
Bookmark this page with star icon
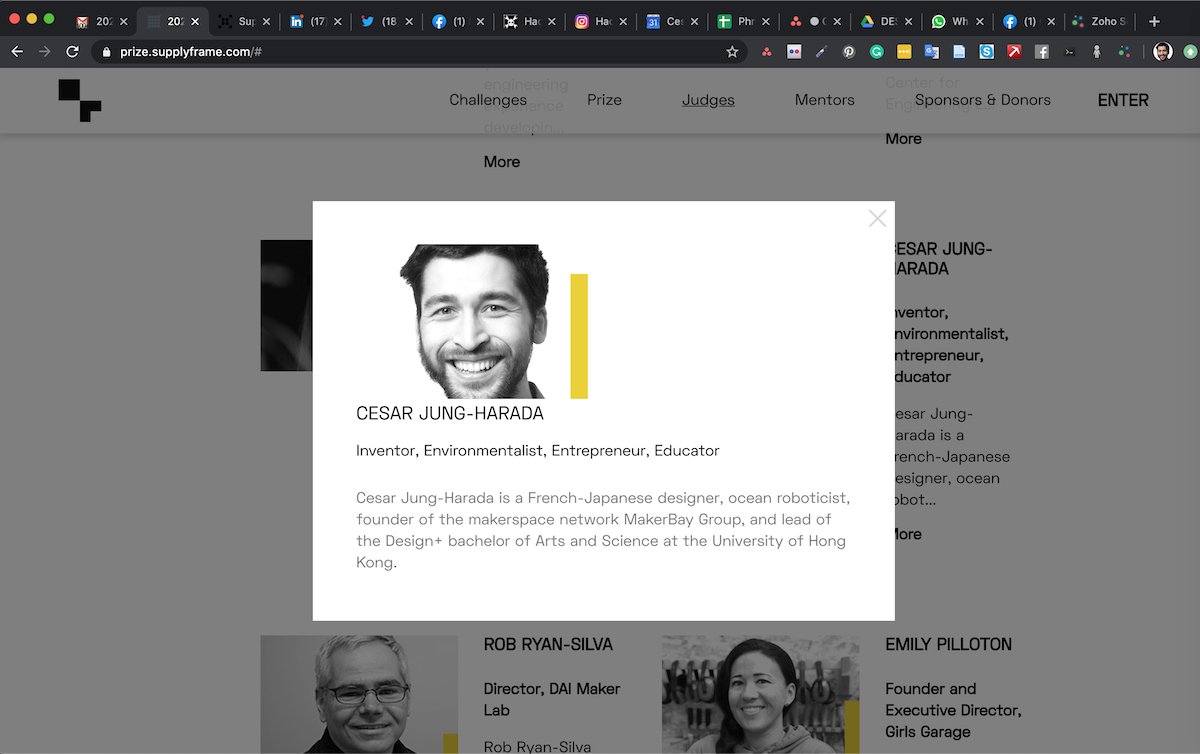[732, 52]
